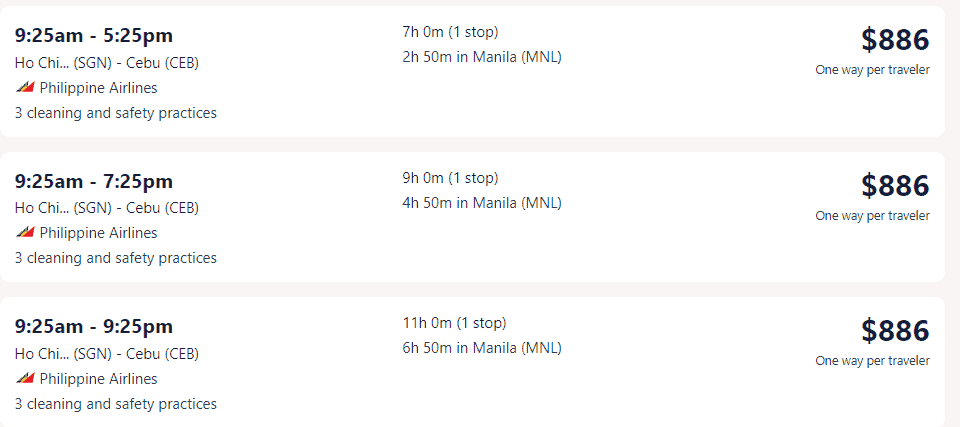960x427 pixels.
Task: Click 2h 50m in Manila layover text
Action: [x=482, y=57]
